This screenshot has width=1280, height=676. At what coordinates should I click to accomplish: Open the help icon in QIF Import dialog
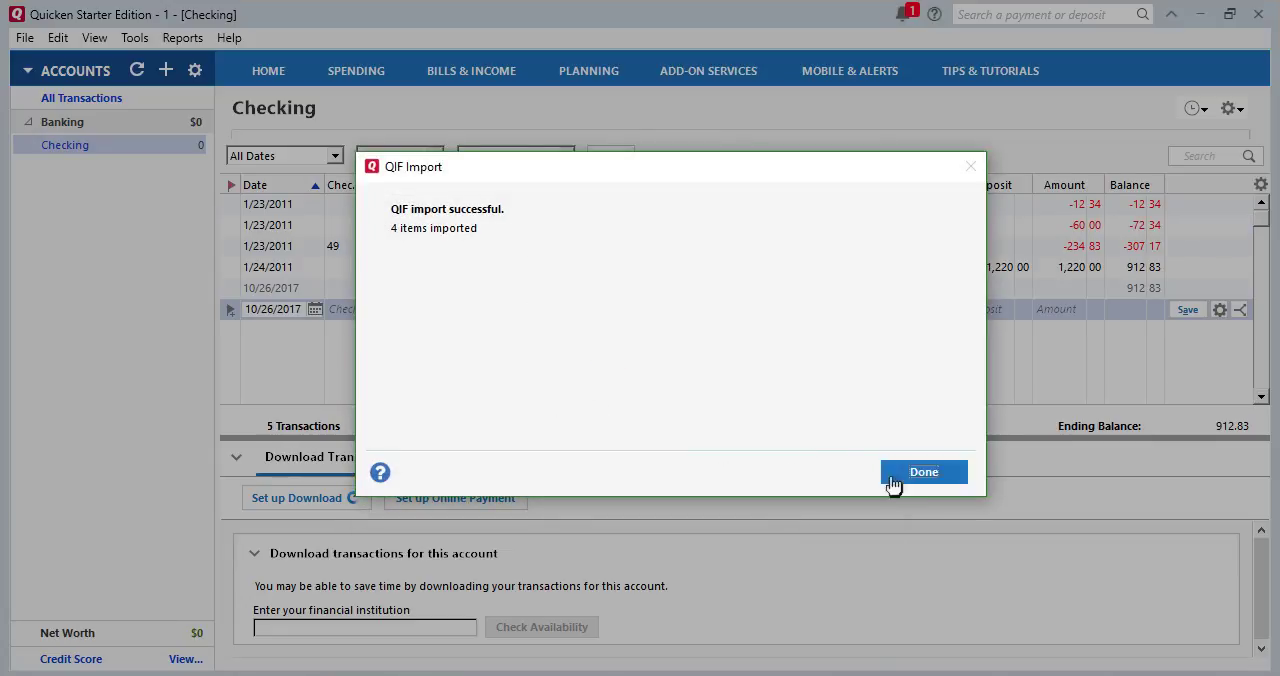pyautogui.click(x=380, y=472)
